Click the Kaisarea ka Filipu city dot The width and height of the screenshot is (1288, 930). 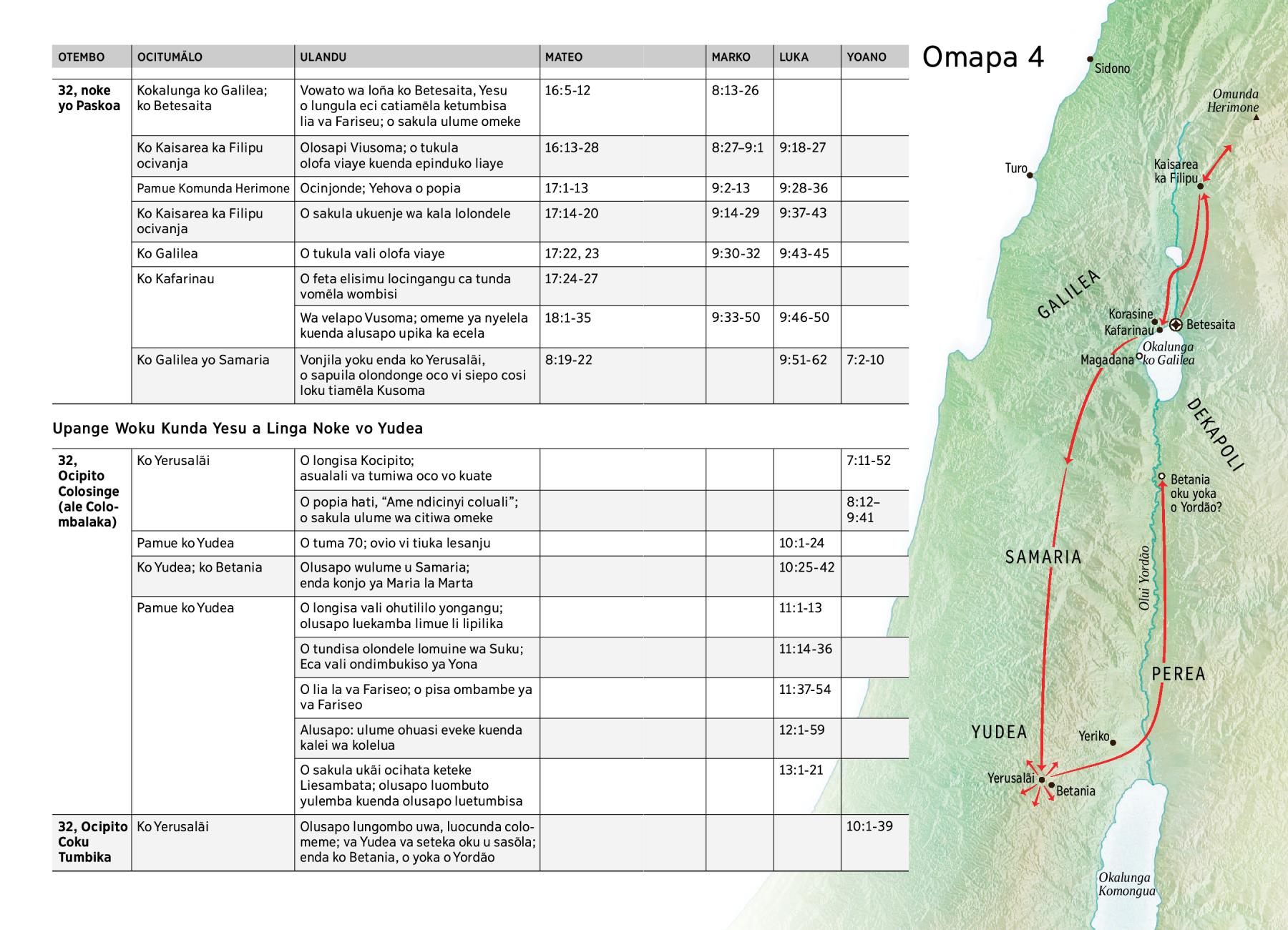(1201, 187)
